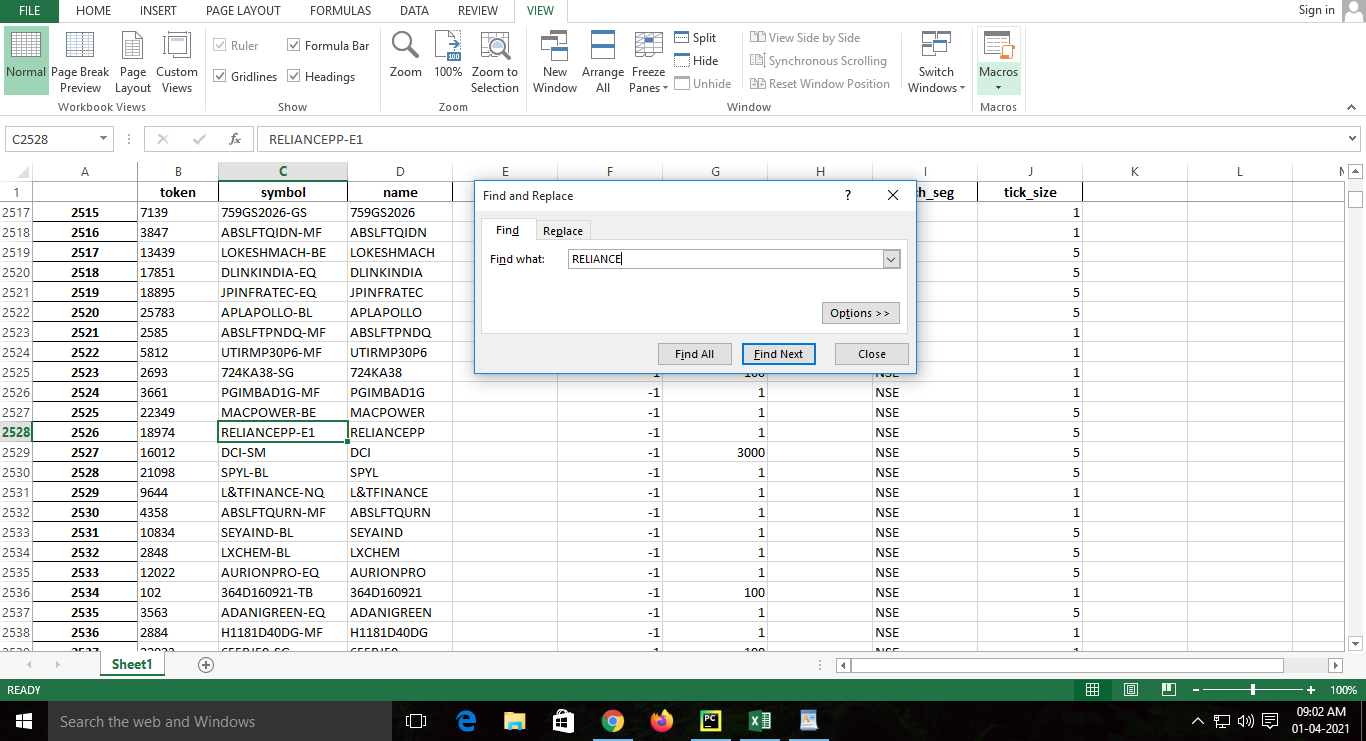This screenshot has height=741, width=1366.
Task: Open the REVIEW ribbon tab
Action: pos(478,11)
